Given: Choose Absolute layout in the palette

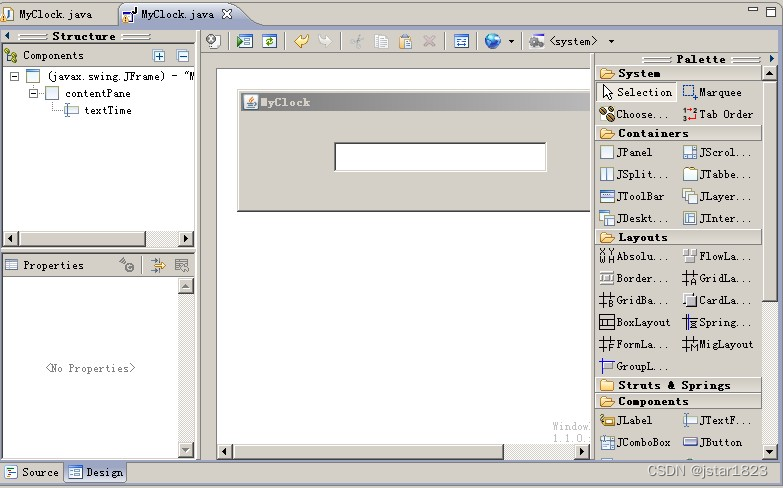Looking at the screenshot, I should [633, 256].
